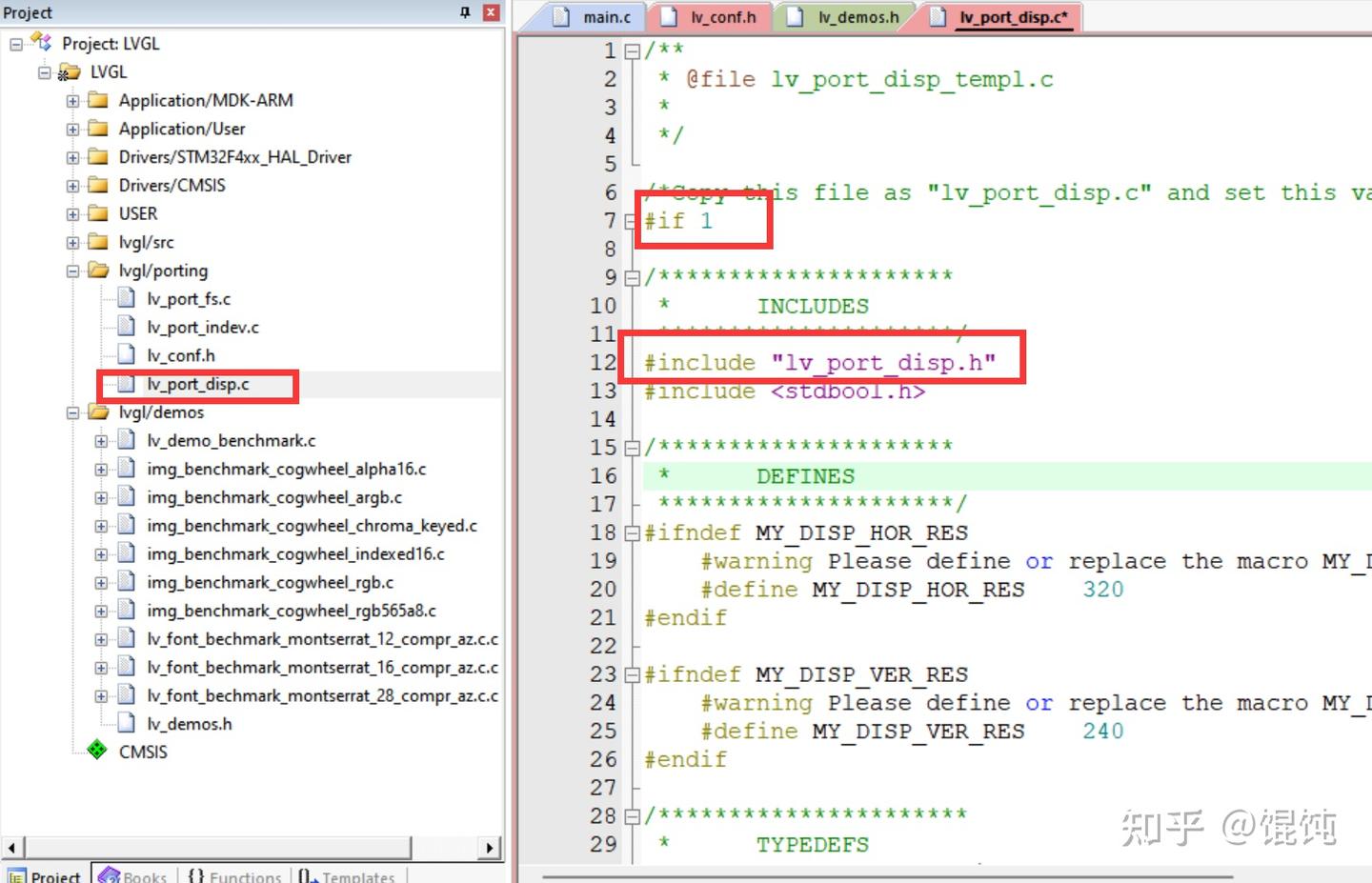Collapse the #if 1 fold at line 7
This screenshot has height=883, width=1372.
[632, 221]
